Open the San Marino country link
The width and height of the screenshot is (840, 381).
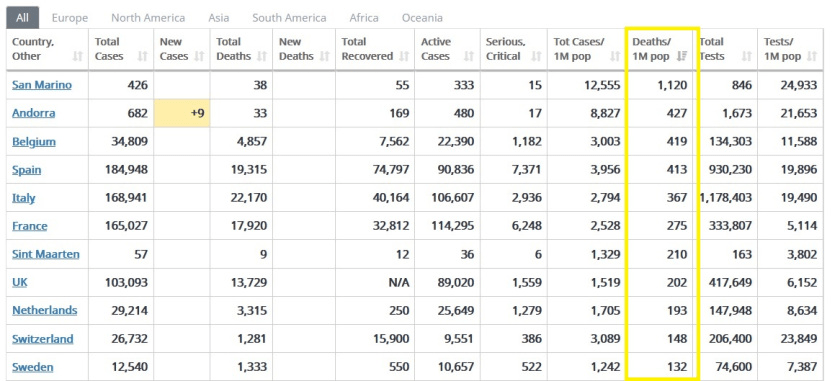pos(42,85)
